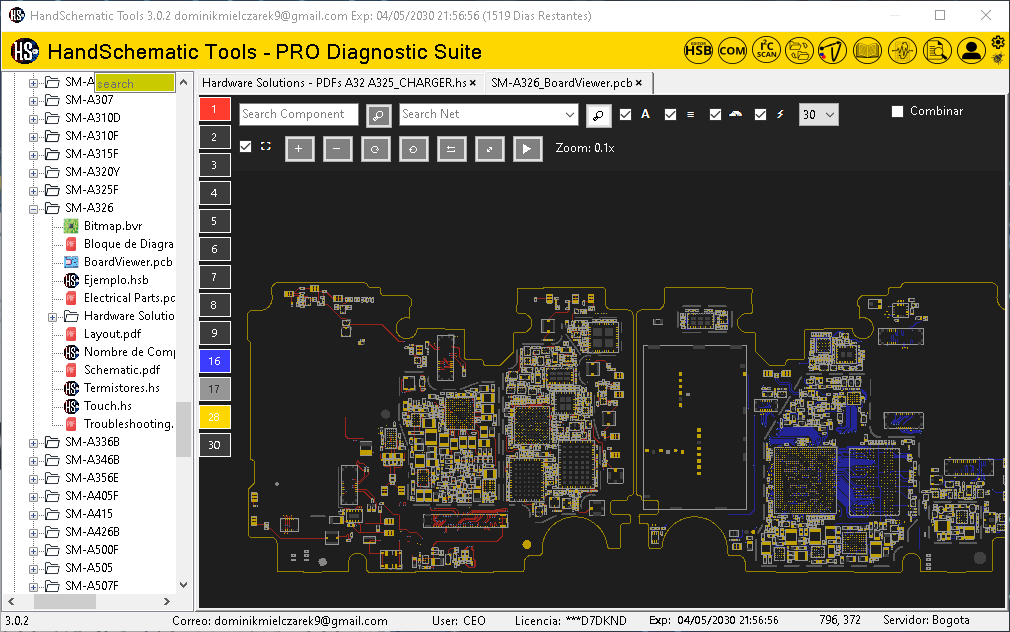Expand the SM-A505 folder
Image resolution: width=1010 pixels, height=632 pixels.
point(33,569)
